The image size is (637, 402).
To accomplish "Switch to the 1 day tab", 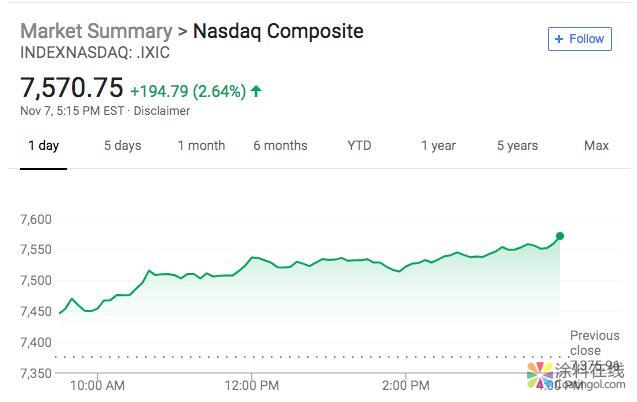I will point(43,146).
